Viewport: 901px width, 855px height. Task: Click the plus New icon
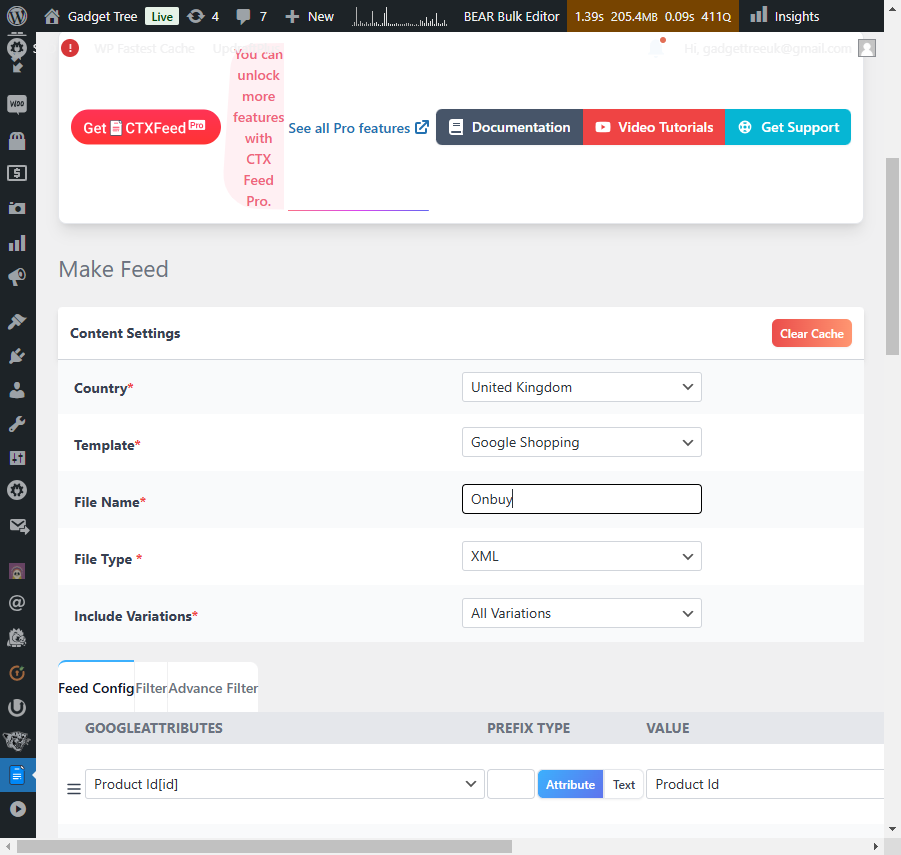coord(292,16)
